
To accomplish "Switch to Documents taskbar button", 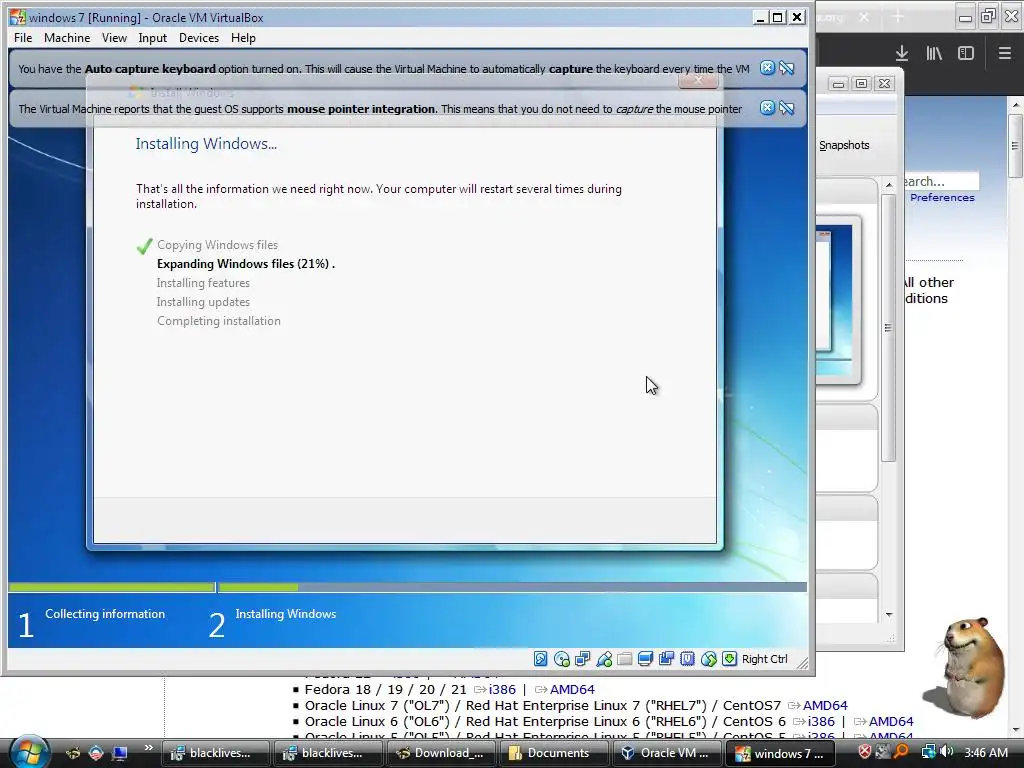I will coord(552,753).
